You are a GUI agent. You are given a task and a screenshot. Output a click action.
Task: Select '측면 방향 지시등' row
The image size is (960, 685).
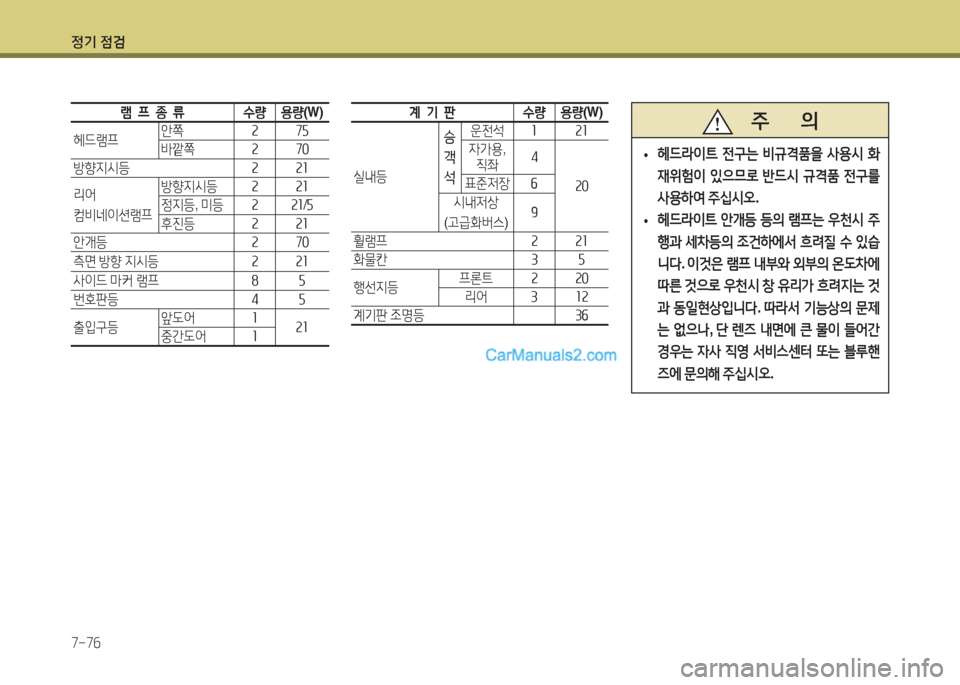200,261
